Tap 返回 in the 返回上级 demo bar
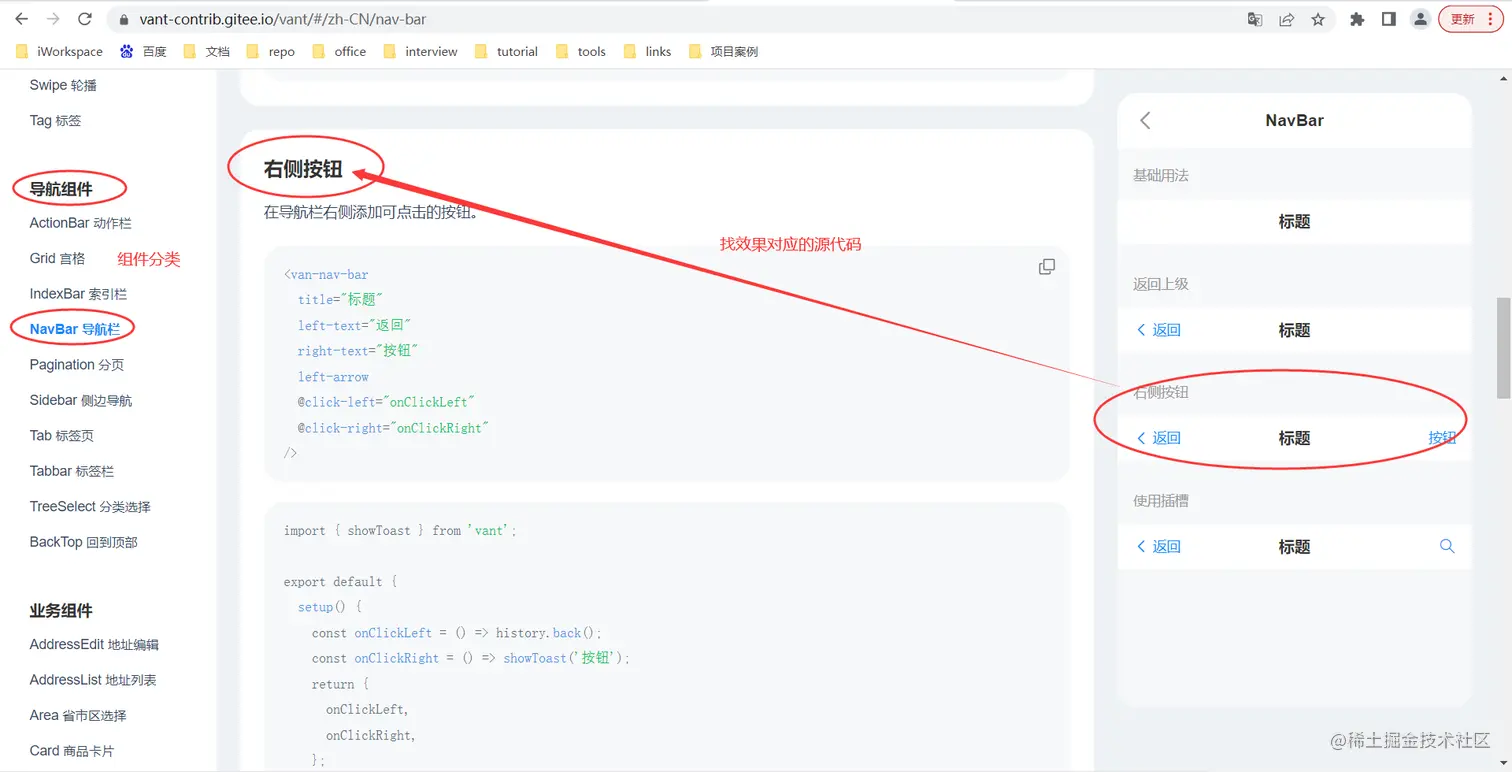Viewport: 1512px width, 772px height. [x=1159, y=330]
